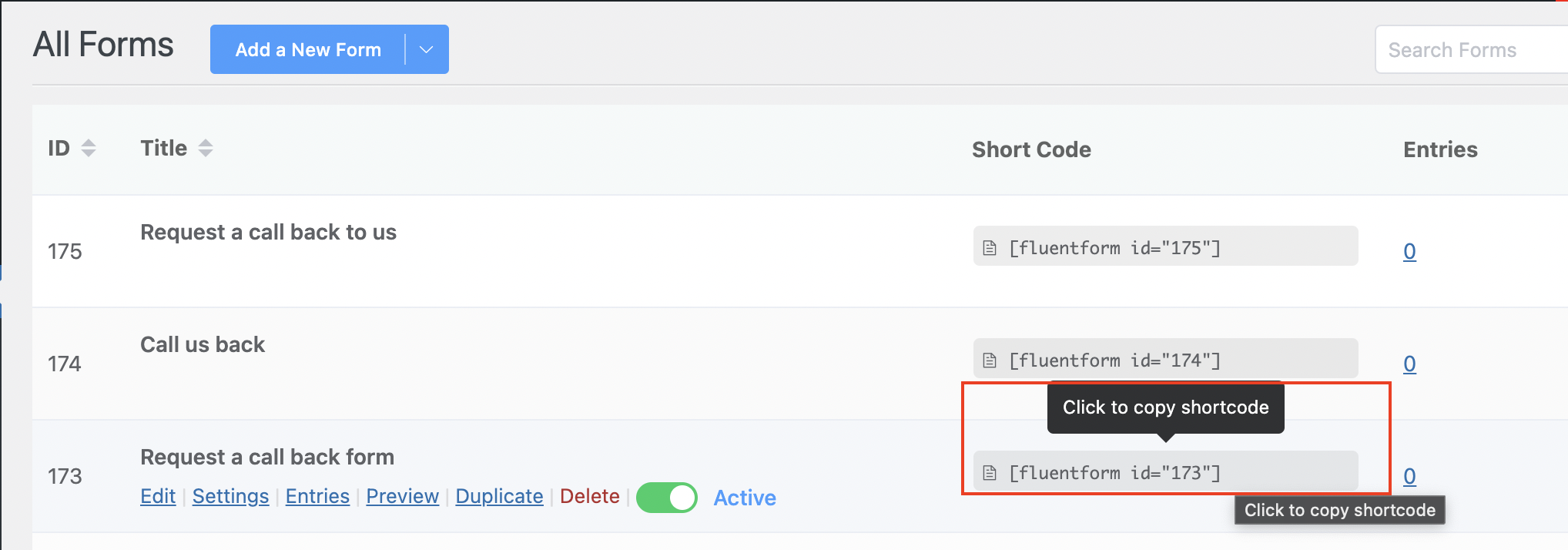Image resolution: width=1568 pixels, height=550 pixels.
Task: Duplicate the Request a call back form
Action: pos(499,497)
